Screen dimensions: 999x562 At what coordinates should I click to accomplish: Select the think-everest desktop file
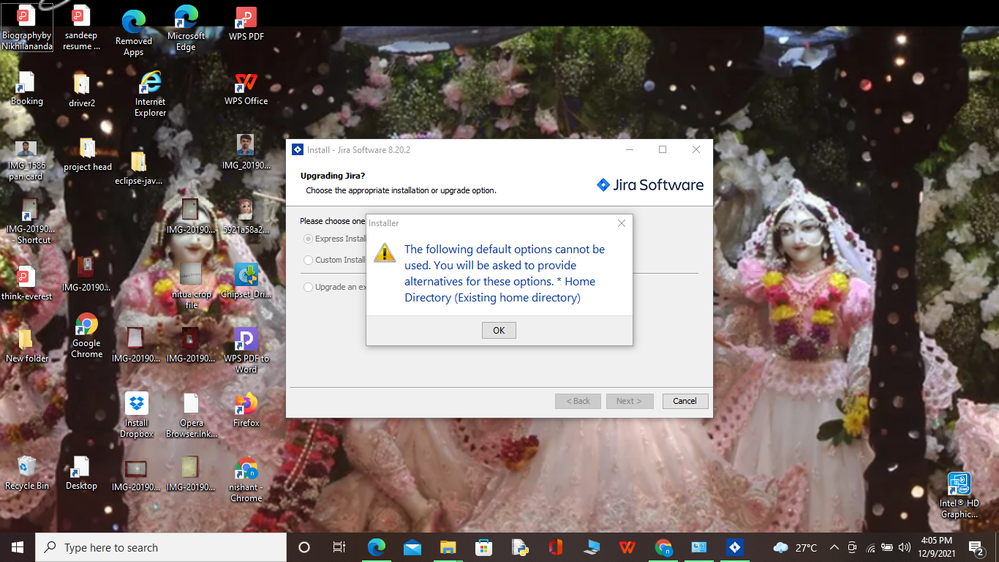click(26, 284)
